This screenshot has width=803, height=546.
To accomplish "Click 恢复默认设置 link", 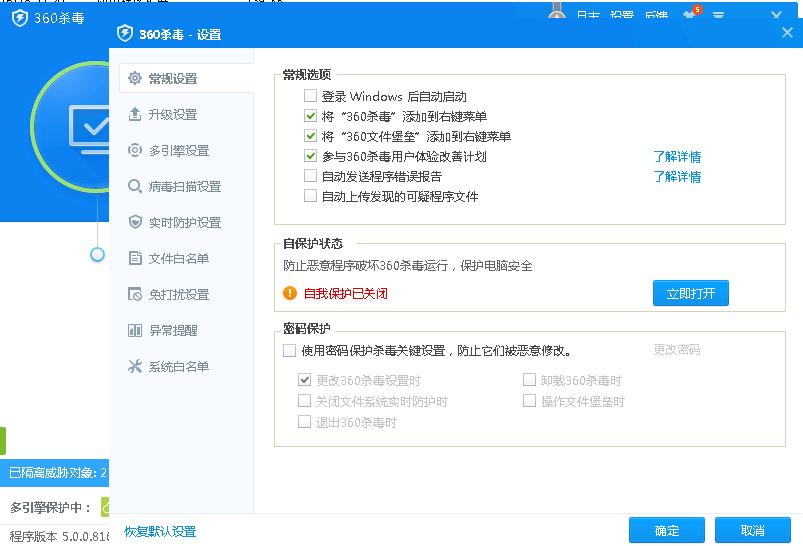I will (160, 531).
